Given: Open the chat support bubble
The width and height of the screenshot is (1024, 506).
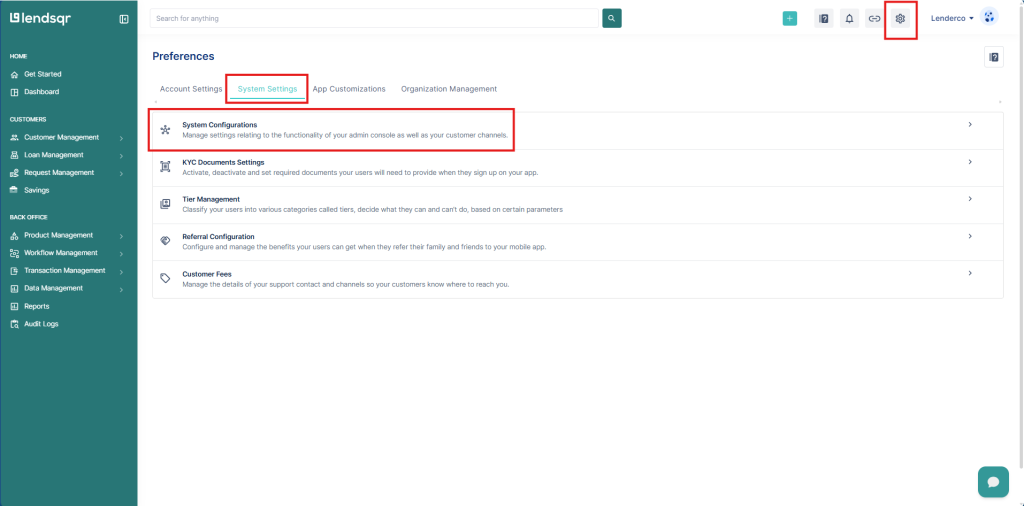Looking at the screenshot, I should point(993,481).
